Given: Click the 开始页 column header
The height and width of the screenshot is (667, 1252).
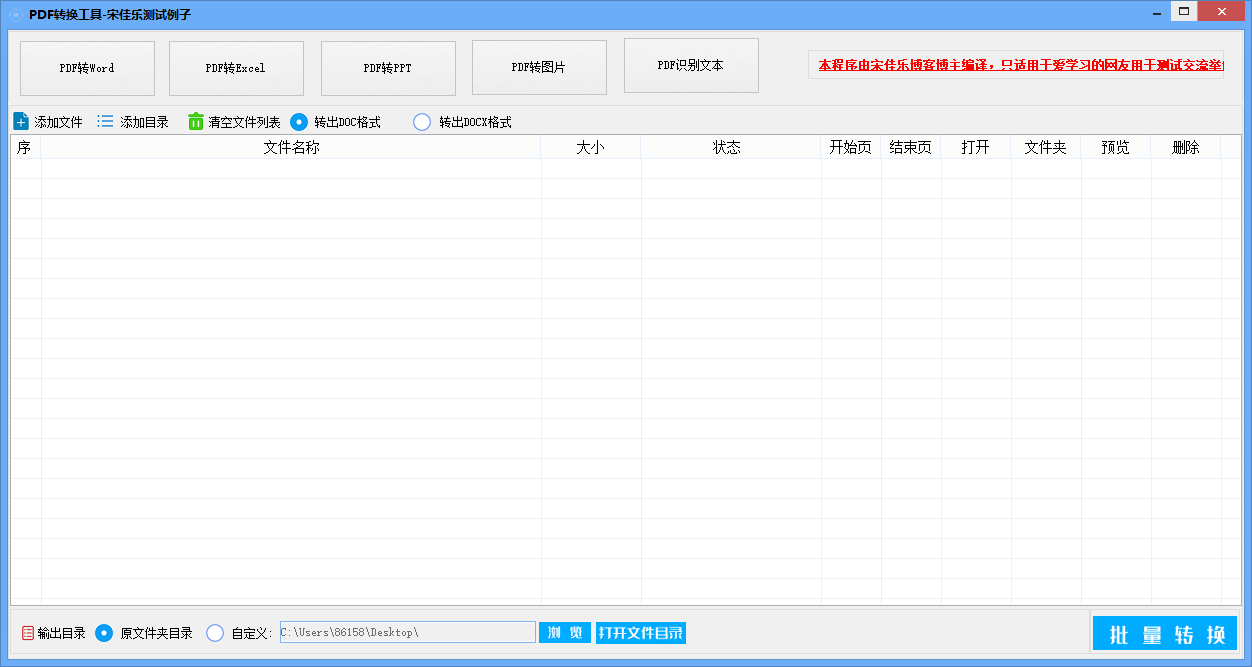Looking at the screenshot, I should pos(851,147).
